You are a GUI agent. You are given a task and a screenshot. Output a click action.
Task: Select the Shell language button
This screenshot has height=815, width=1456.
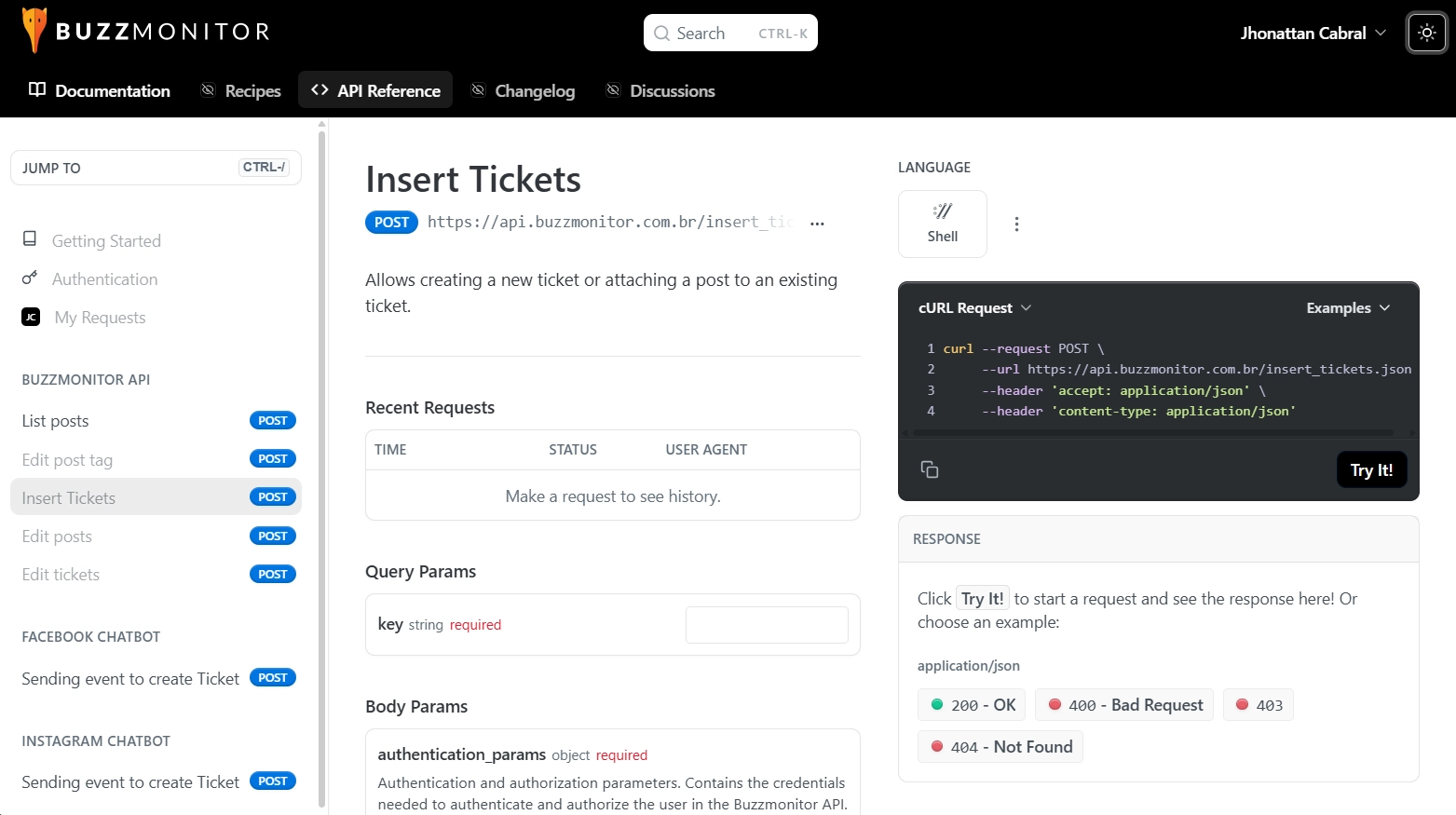point(943,224)
